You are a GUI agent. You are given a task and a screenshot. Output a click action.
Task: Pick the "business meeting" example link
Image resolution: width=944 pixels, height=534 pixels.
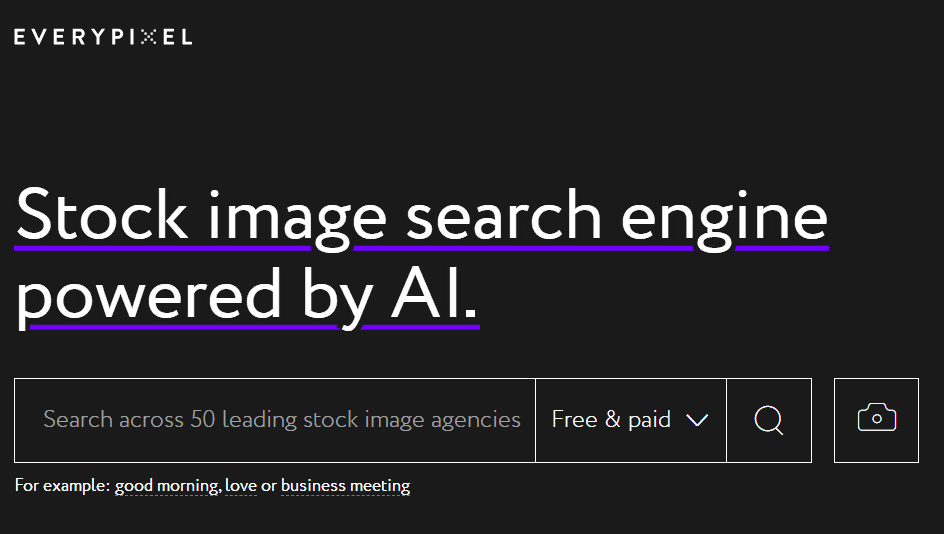click(345, 487)
